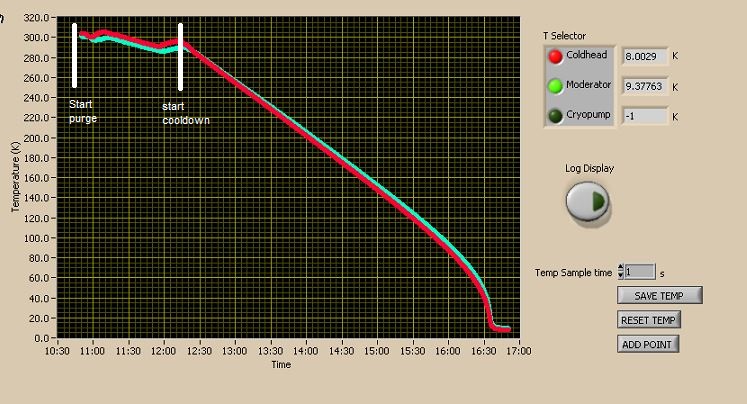Click the RESET TEMP button
Viewport: 747px width, 404px height.
[x=648, y=320]
